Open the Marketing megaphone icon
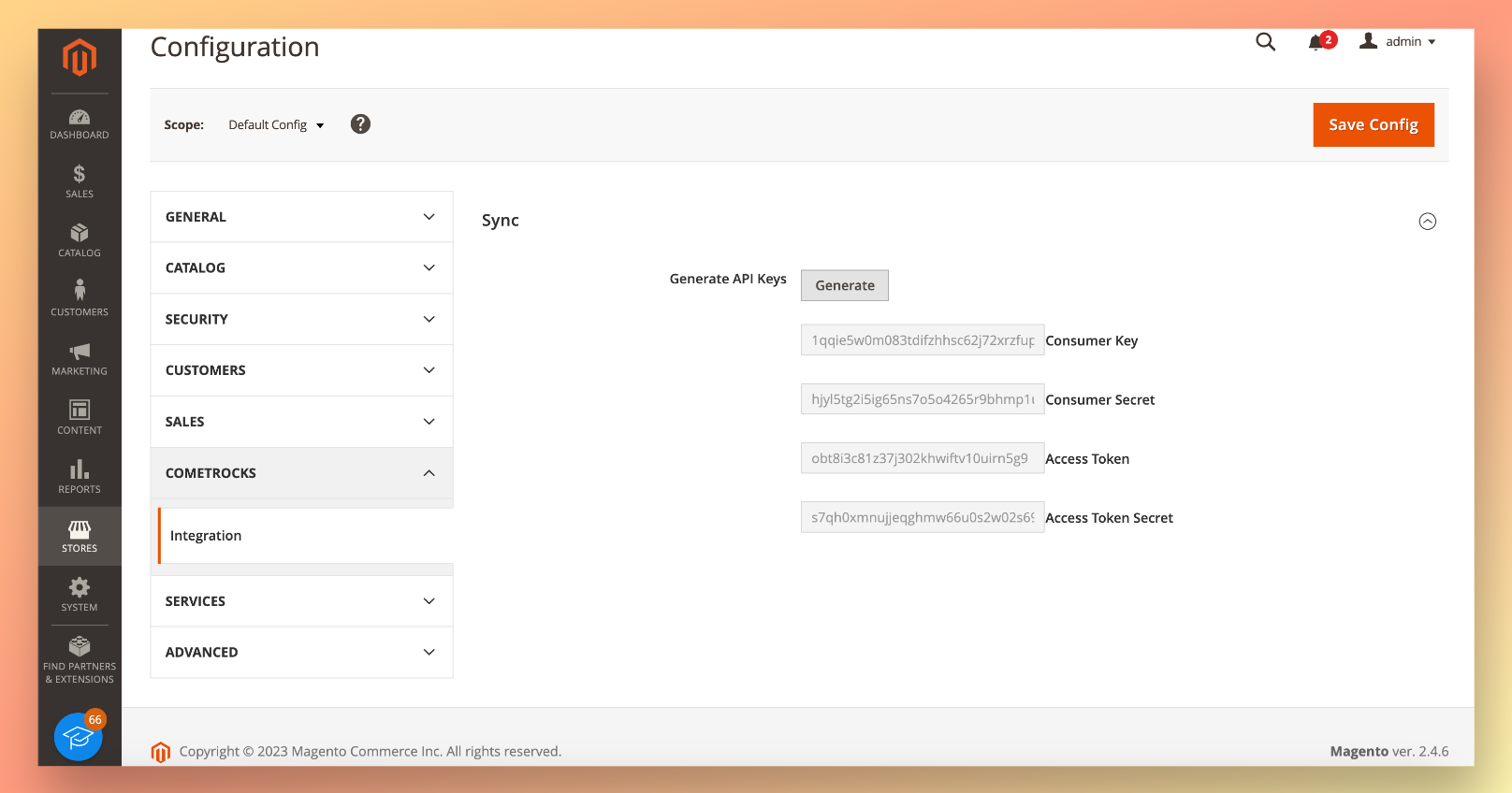The image size is (1512, 793). click(x=80, y=351)
